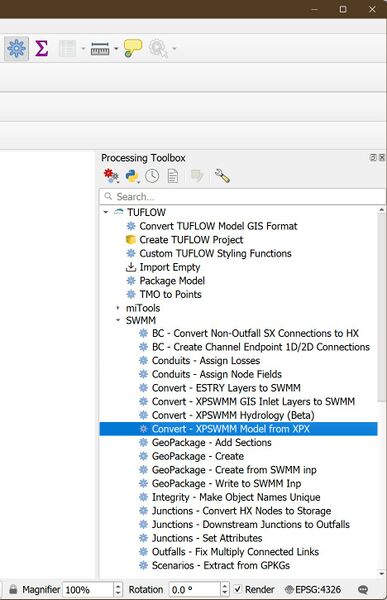Select GeoPackage - Create from SWMM inp
Screen dimensions: 387x600
pyautogui.click(x=234, y=470)
